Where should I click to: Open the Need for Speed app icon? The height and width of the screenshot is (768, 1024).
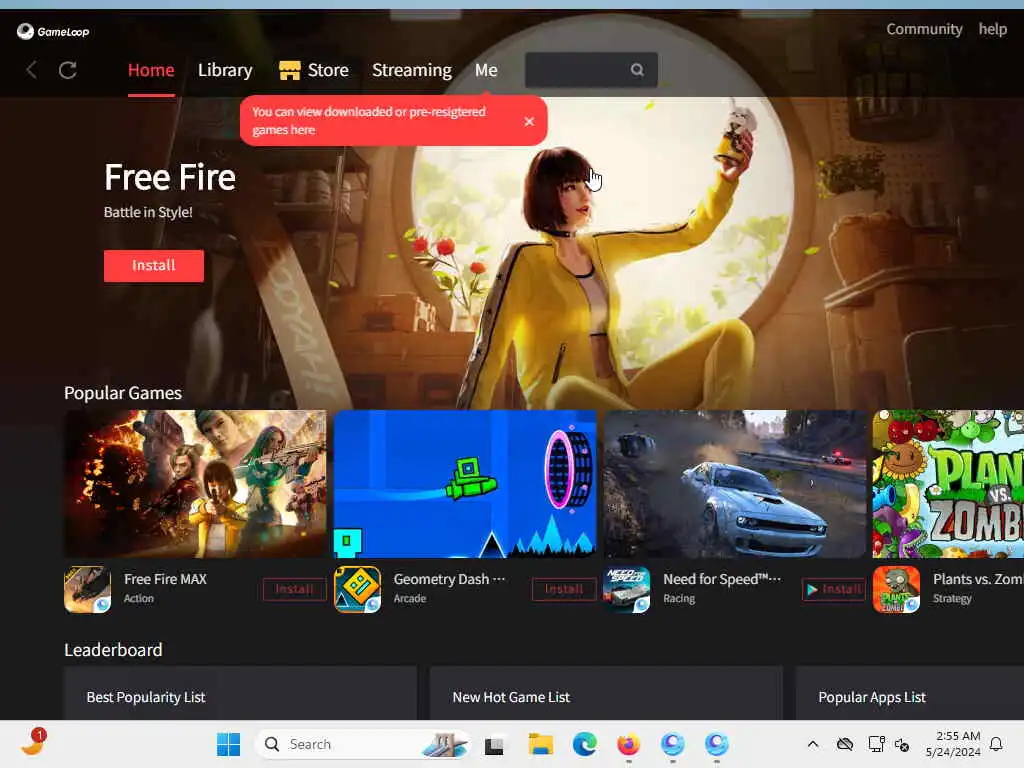(x=626, y=589)
